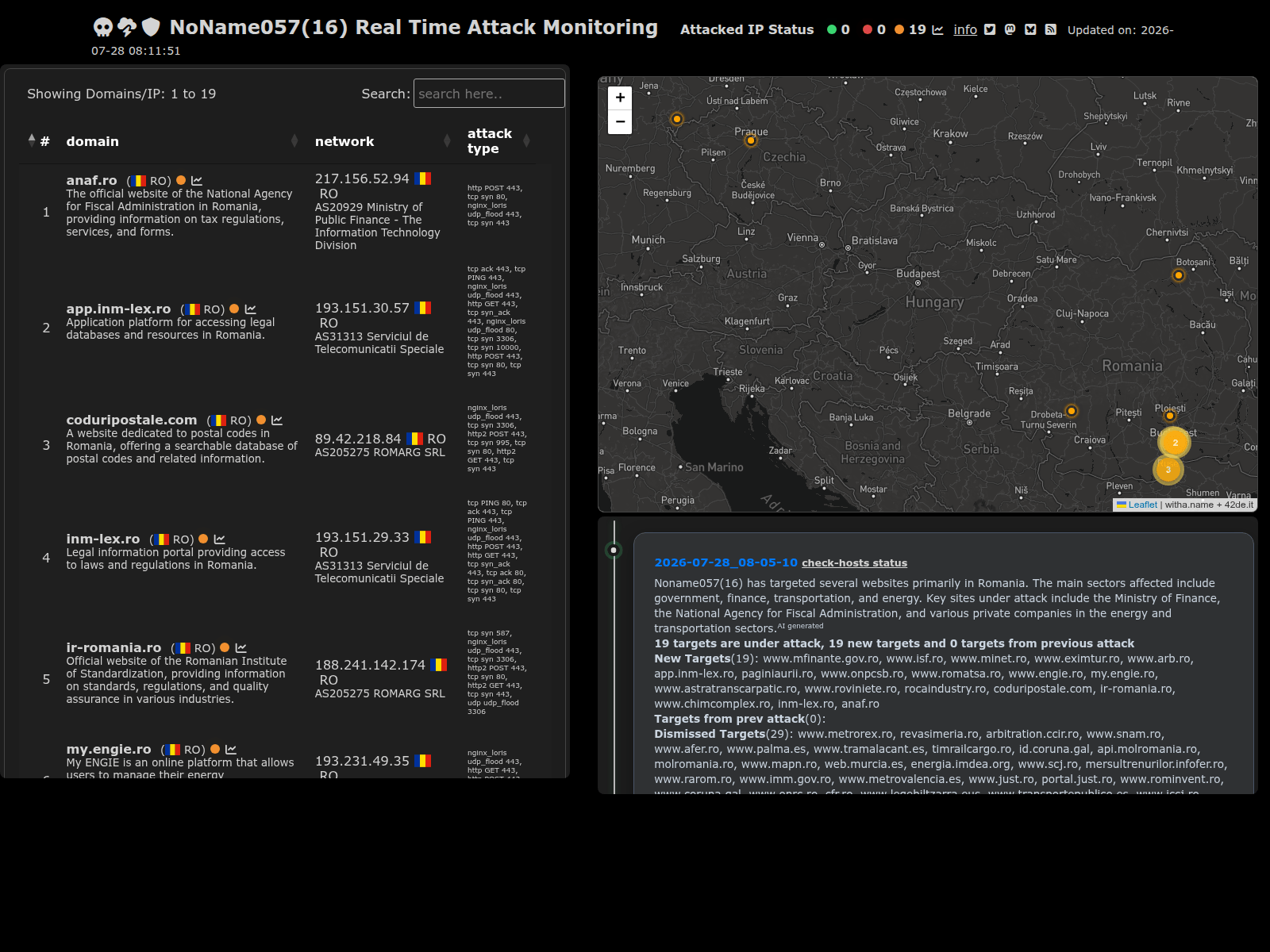
Task: Click the my.engie.ro domain name
Action: [x=109, y=750]
